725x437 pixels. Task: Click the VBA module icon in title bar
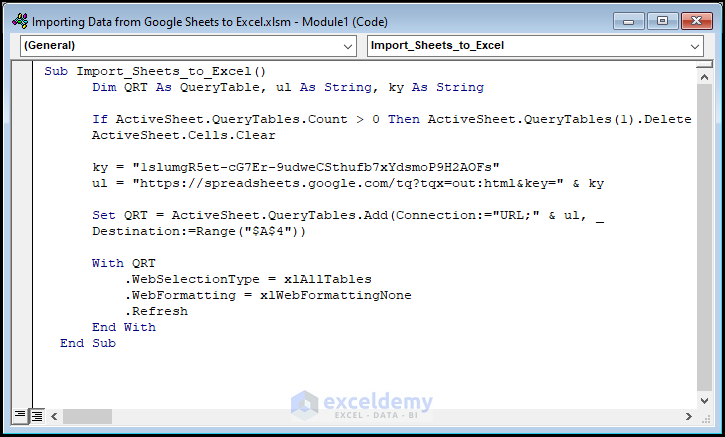pyautogui.click(x=17, y=21)
